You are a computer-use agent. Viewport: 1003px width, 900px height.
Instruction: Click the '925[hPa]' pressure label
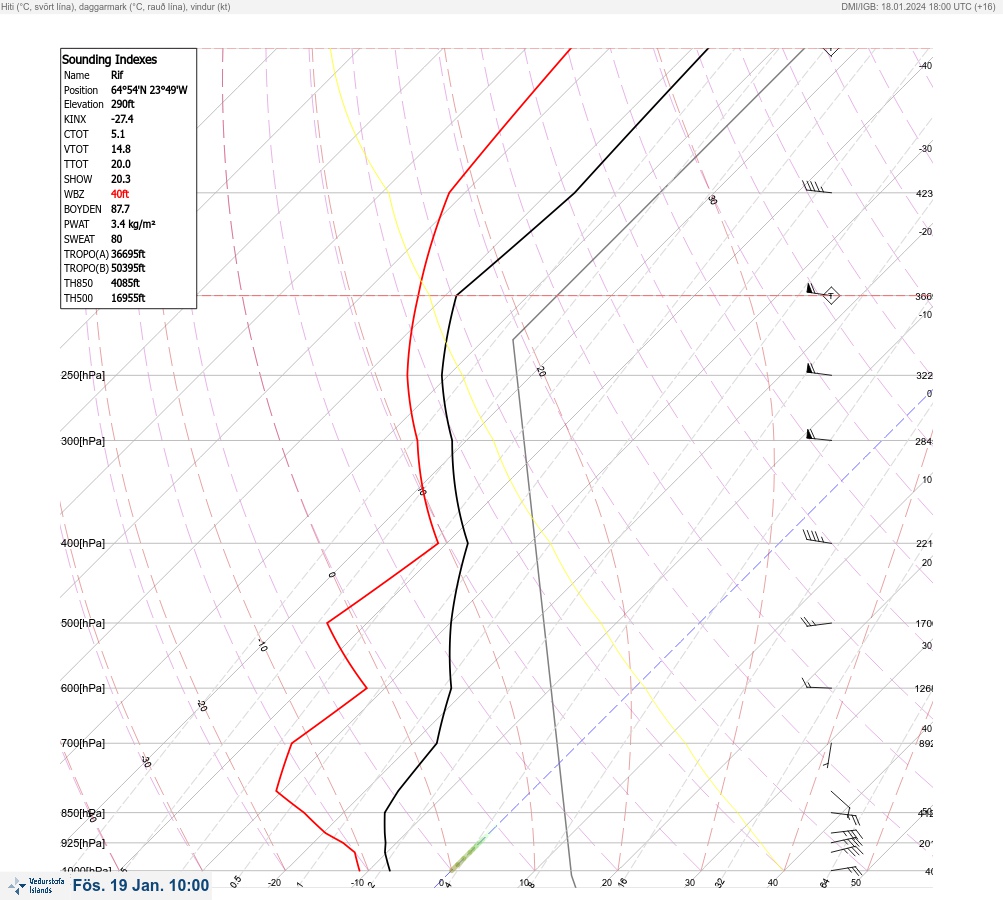coord(83,843)
